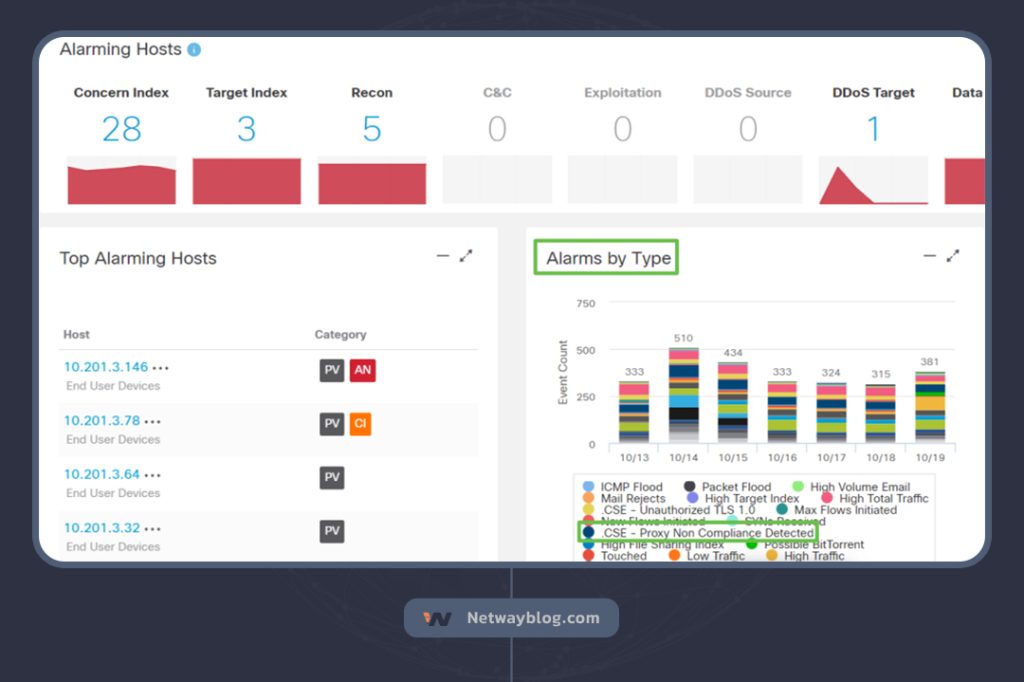Expand Top Alarming Hosts to full view
Image resolution: width=1024 pixels, height=682 pixels.
point(466,256)
